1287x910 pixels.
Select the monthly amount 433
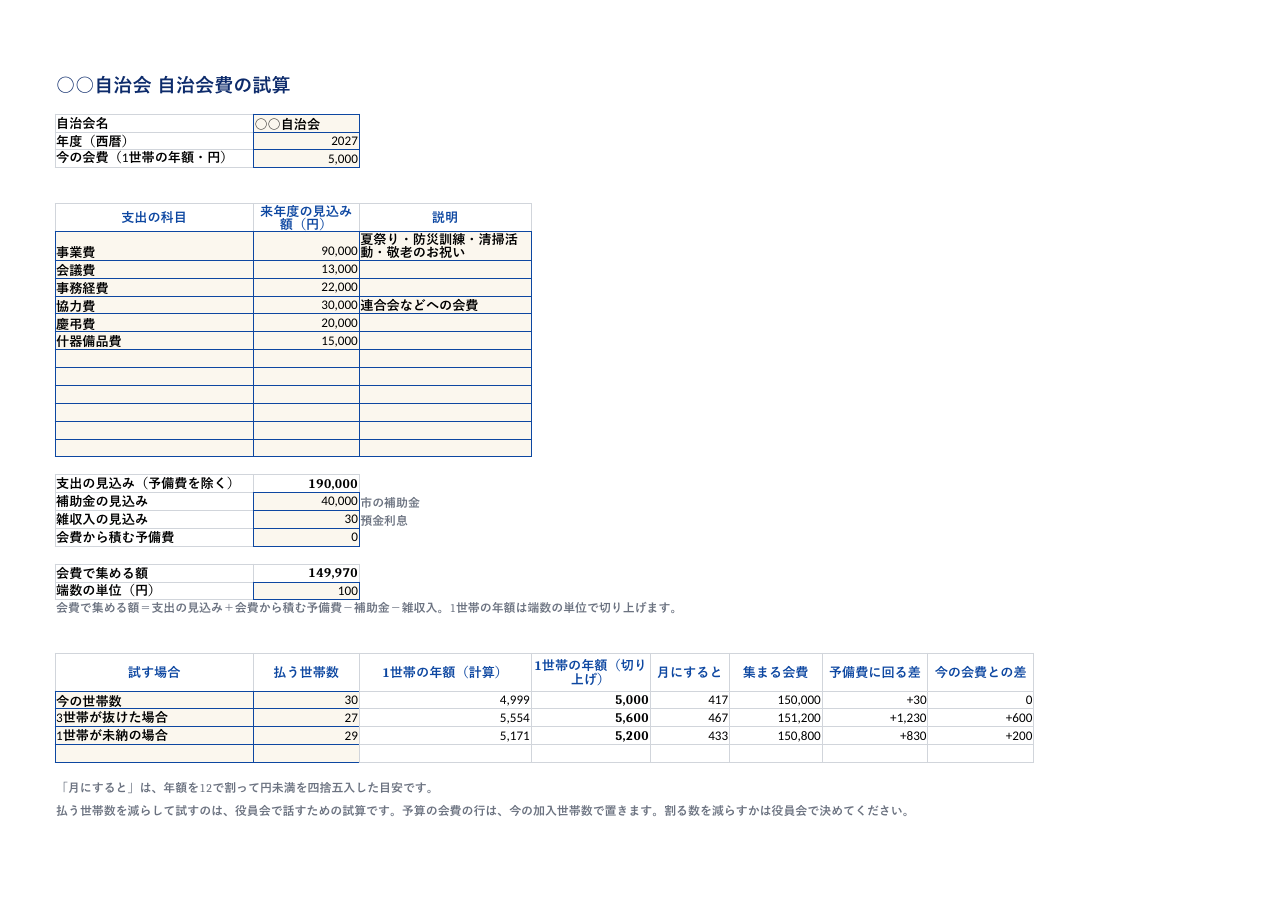[x=690, y=736]
